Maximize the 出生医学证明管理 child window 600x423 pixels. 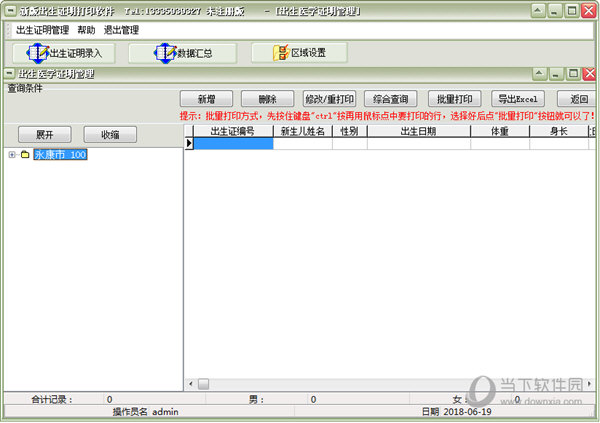pyautogui.click(x=573, y=73)
